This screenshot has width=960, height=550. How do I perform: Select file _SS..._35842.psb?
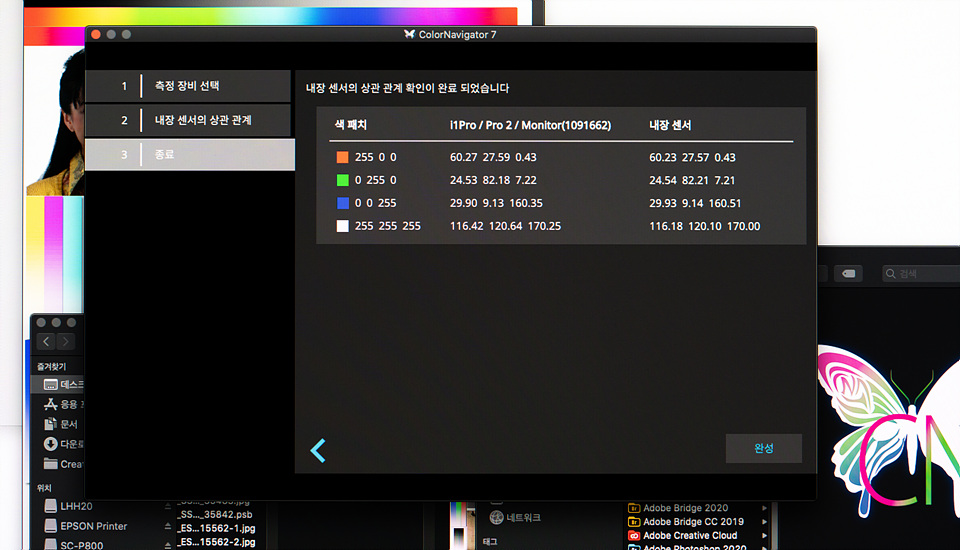(x=215, y=514)
